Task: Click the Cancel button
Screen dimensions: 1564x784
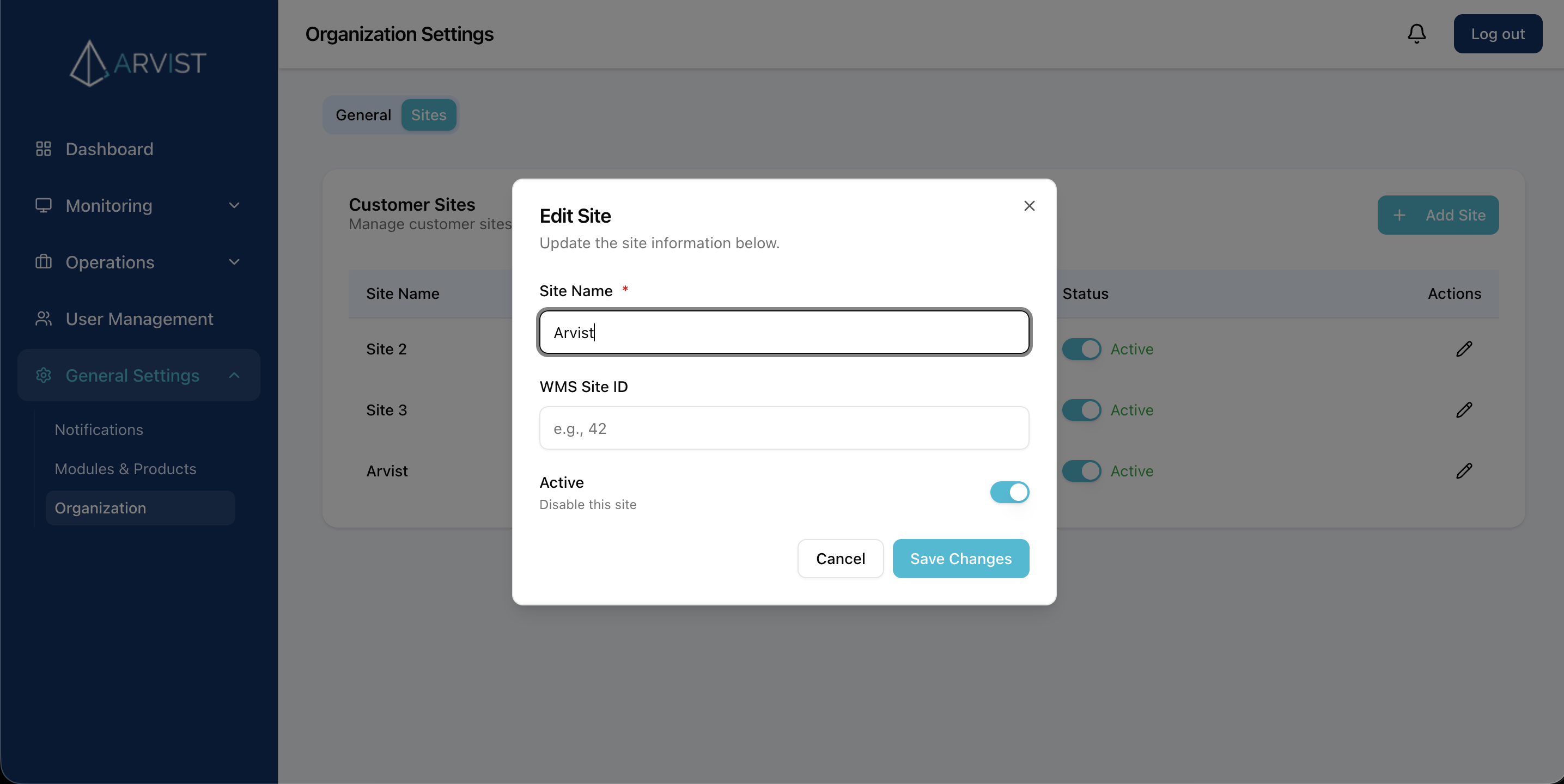Action: (x=840, y=558)
